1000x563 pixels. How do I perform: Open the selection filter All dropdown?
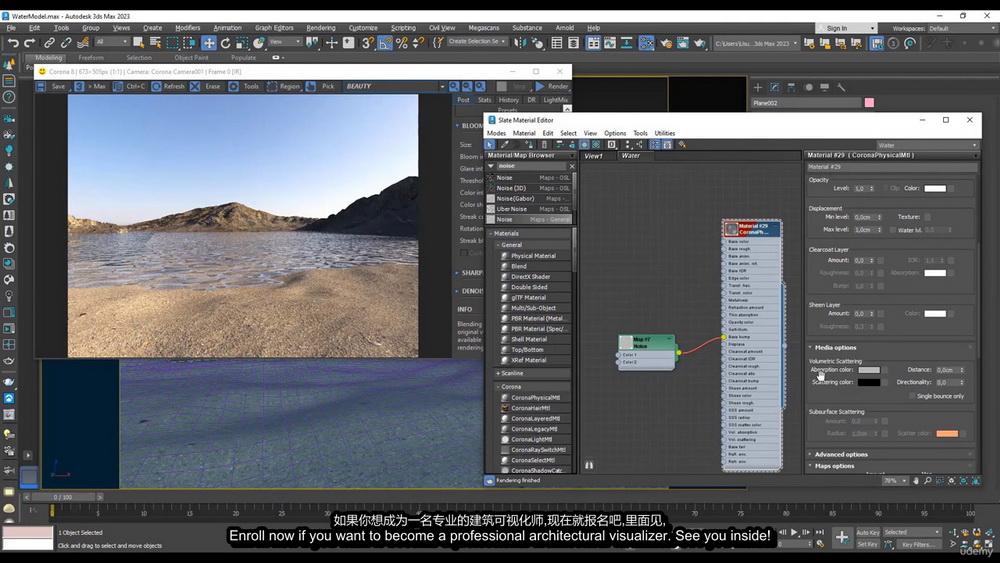[112, 42]
